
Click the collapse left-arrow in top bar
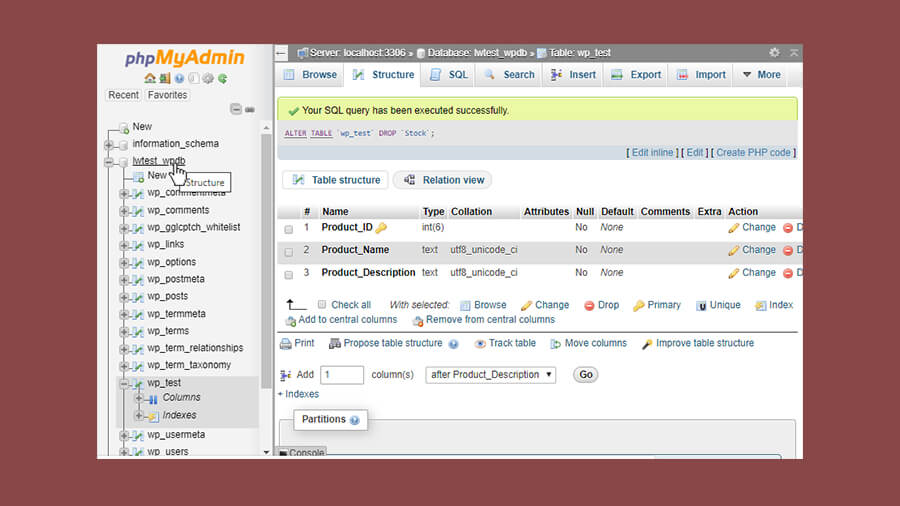tap(281, 53)
